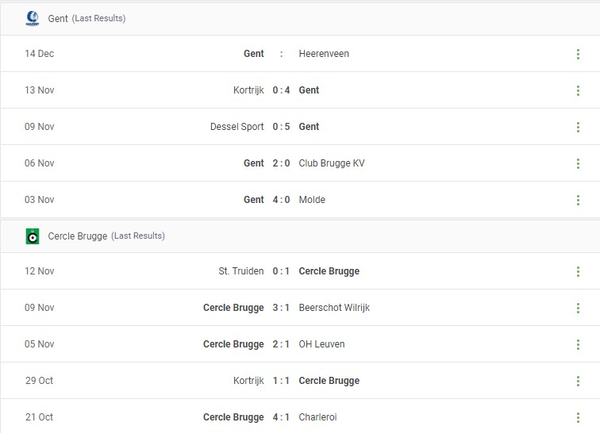600x433 pixels.
Task: Open three-dot menu for Kortrijk 0:4 Gent
Action: [578, 90]
